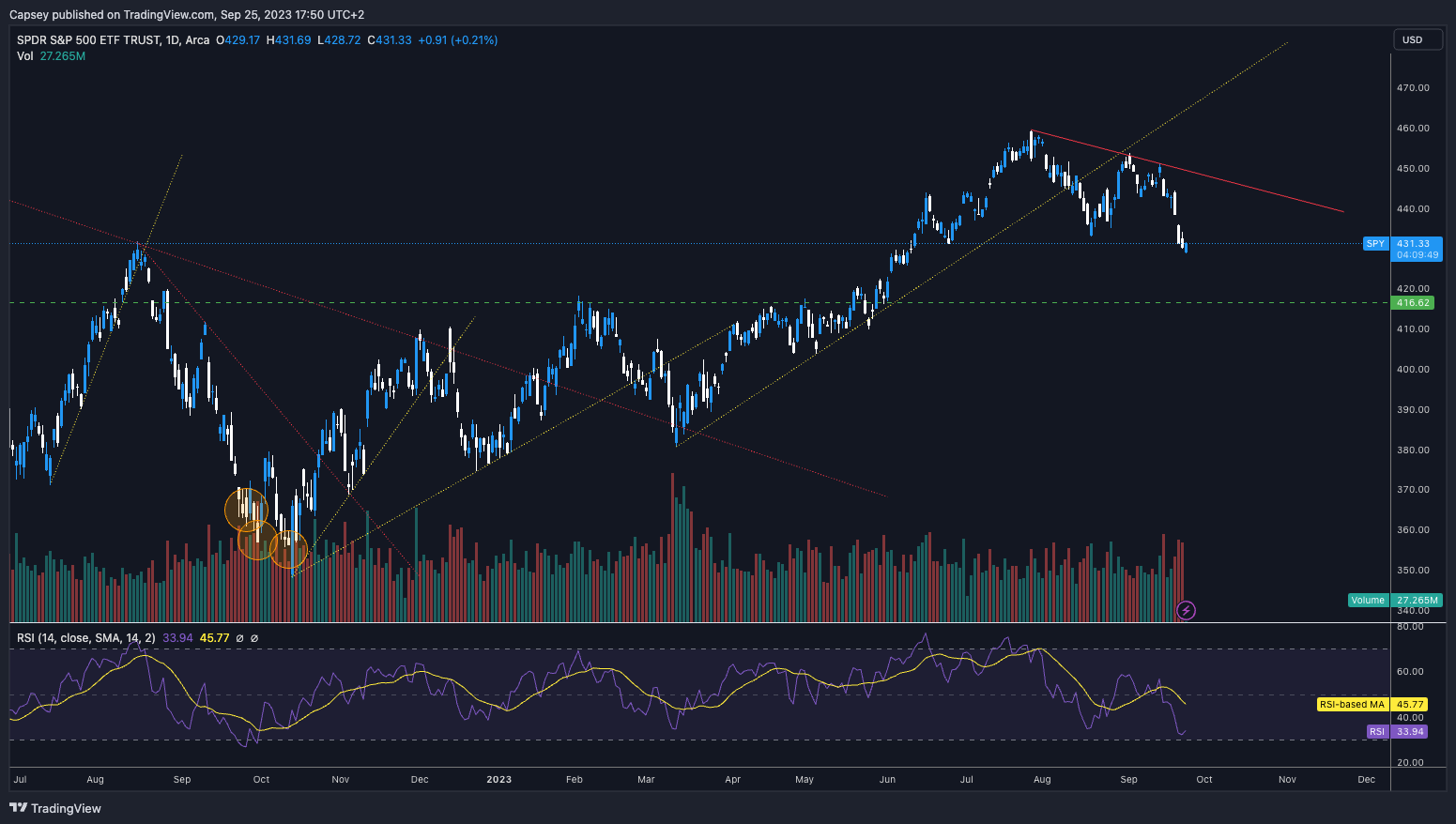Click the 470.00 price scale label
1456x824 pixels.
[1413, 88]
